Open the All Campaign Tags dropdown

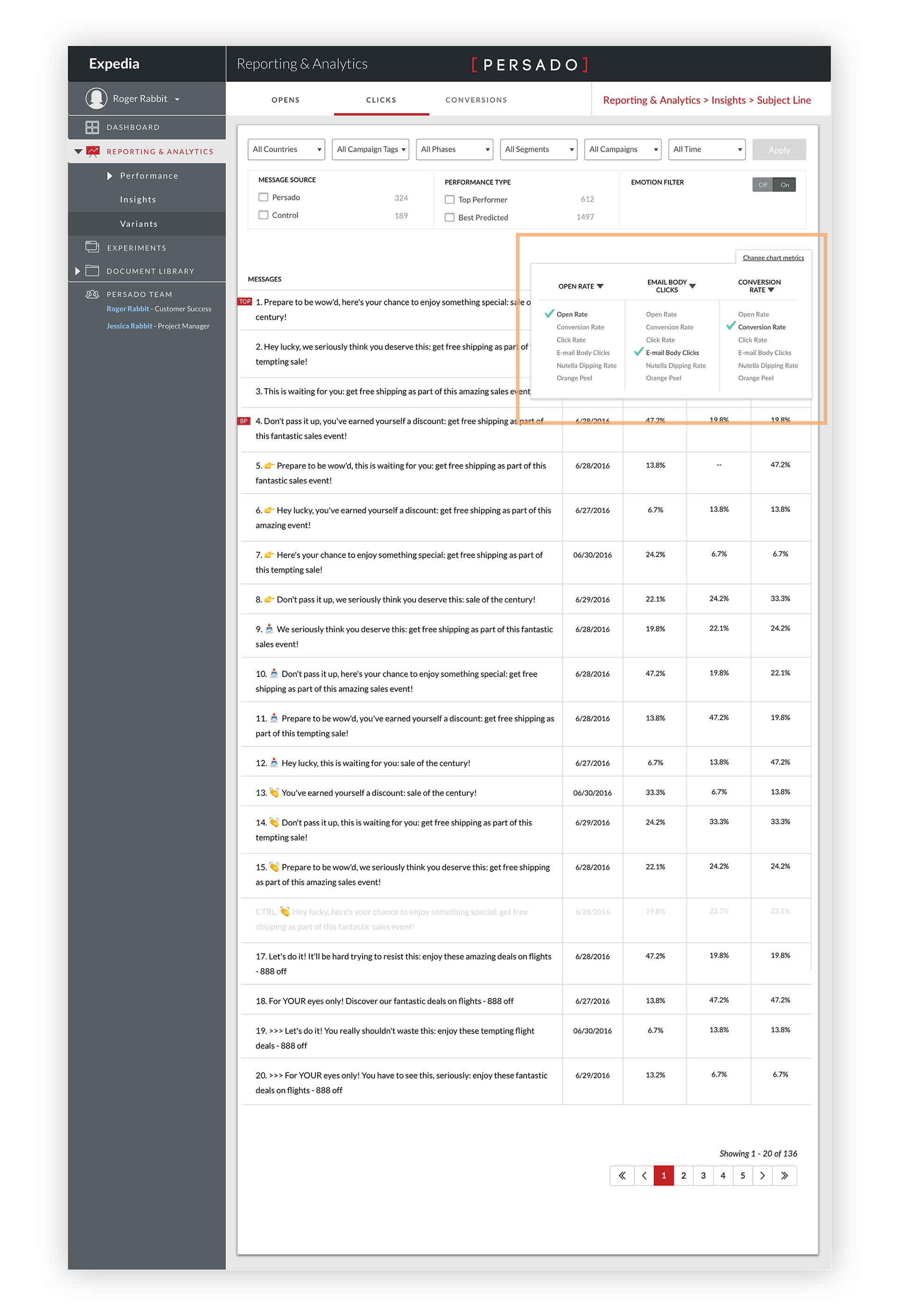370,149
